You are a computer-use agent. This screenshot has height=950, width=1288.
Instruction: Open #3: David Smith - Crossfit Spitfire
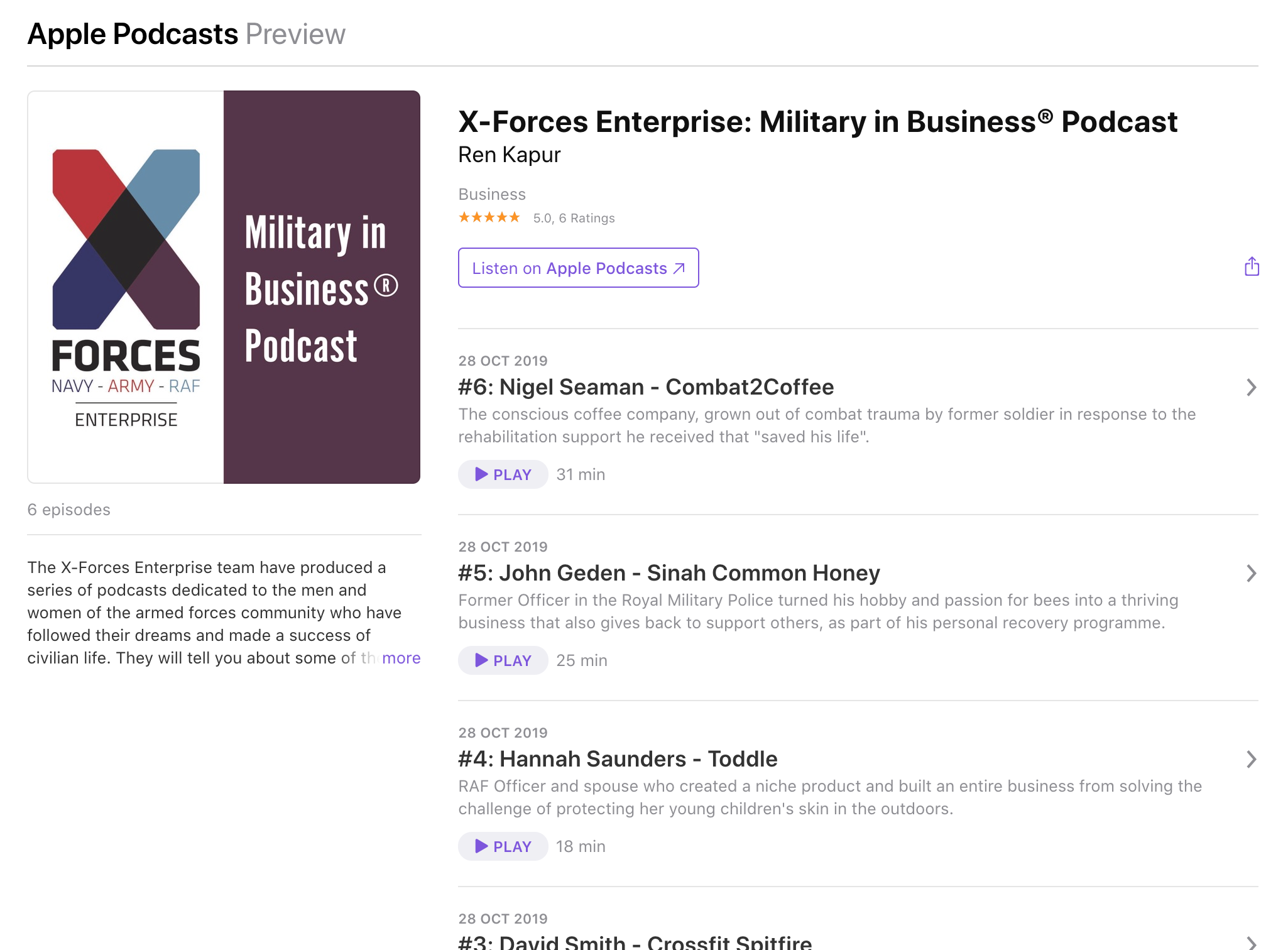coord(635,942)
